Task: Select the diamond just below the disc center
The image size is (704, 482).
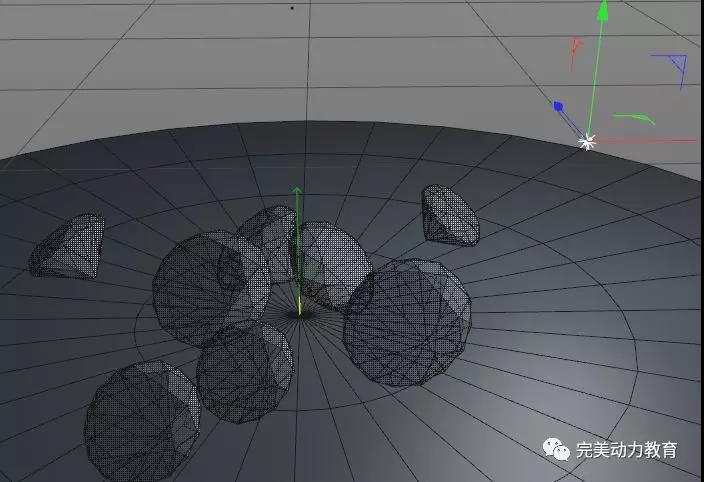Action: click(244, 372)
